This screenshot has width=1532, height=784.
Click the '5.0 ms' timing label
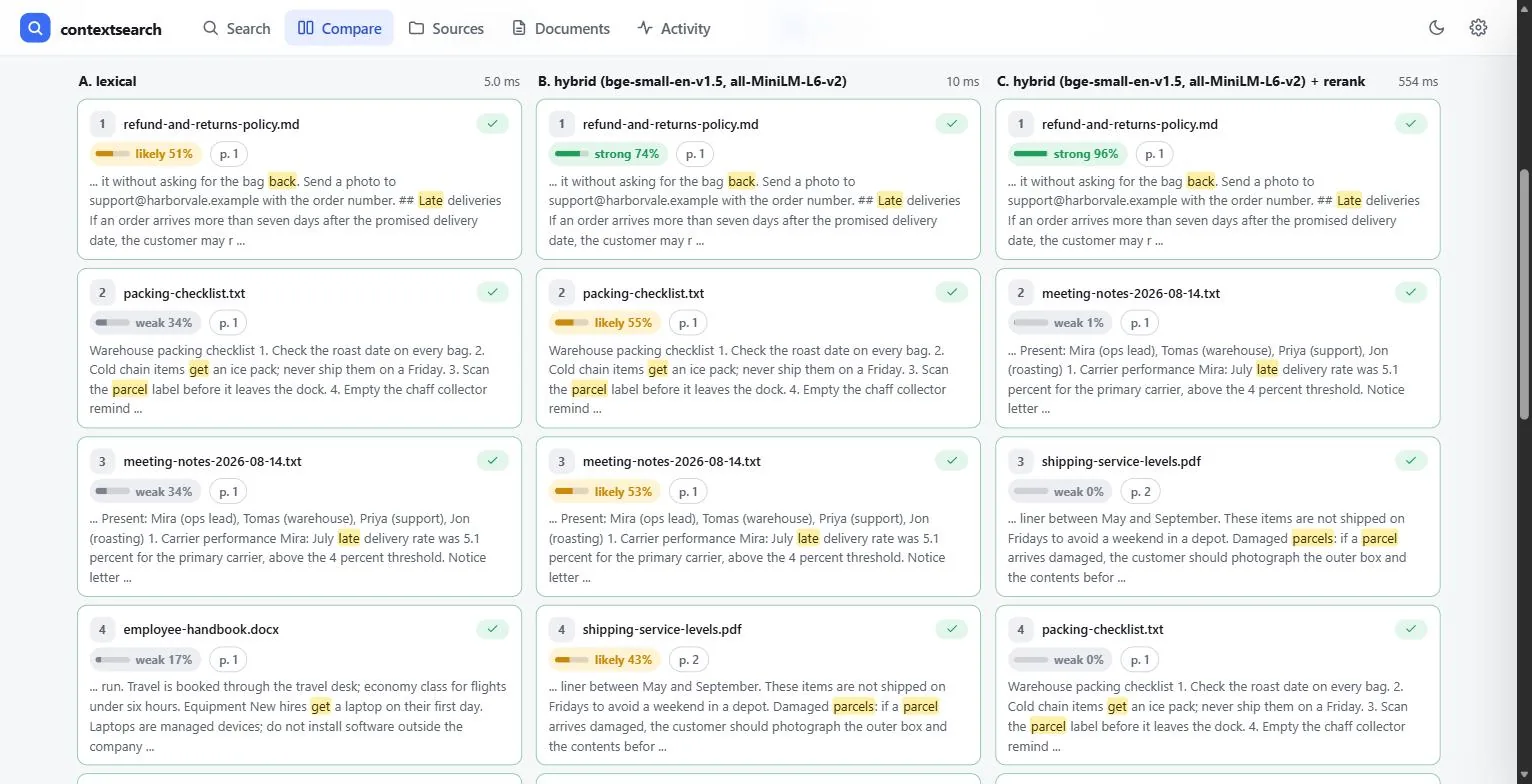click(x=502, y=81)
